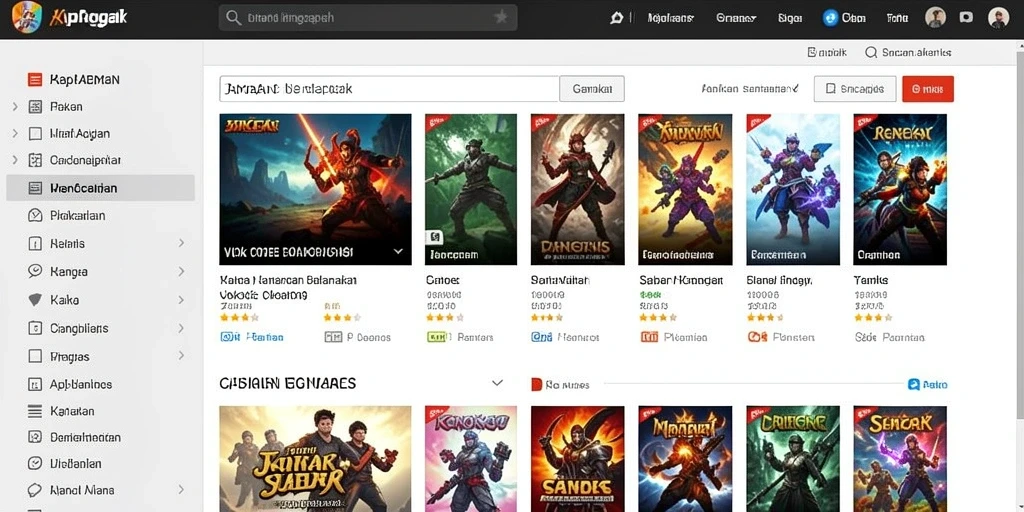Click the Nanal Nana sidebar icon
Image resolution: width=1024 pixels, height=512 pixels.
point(35,490)
